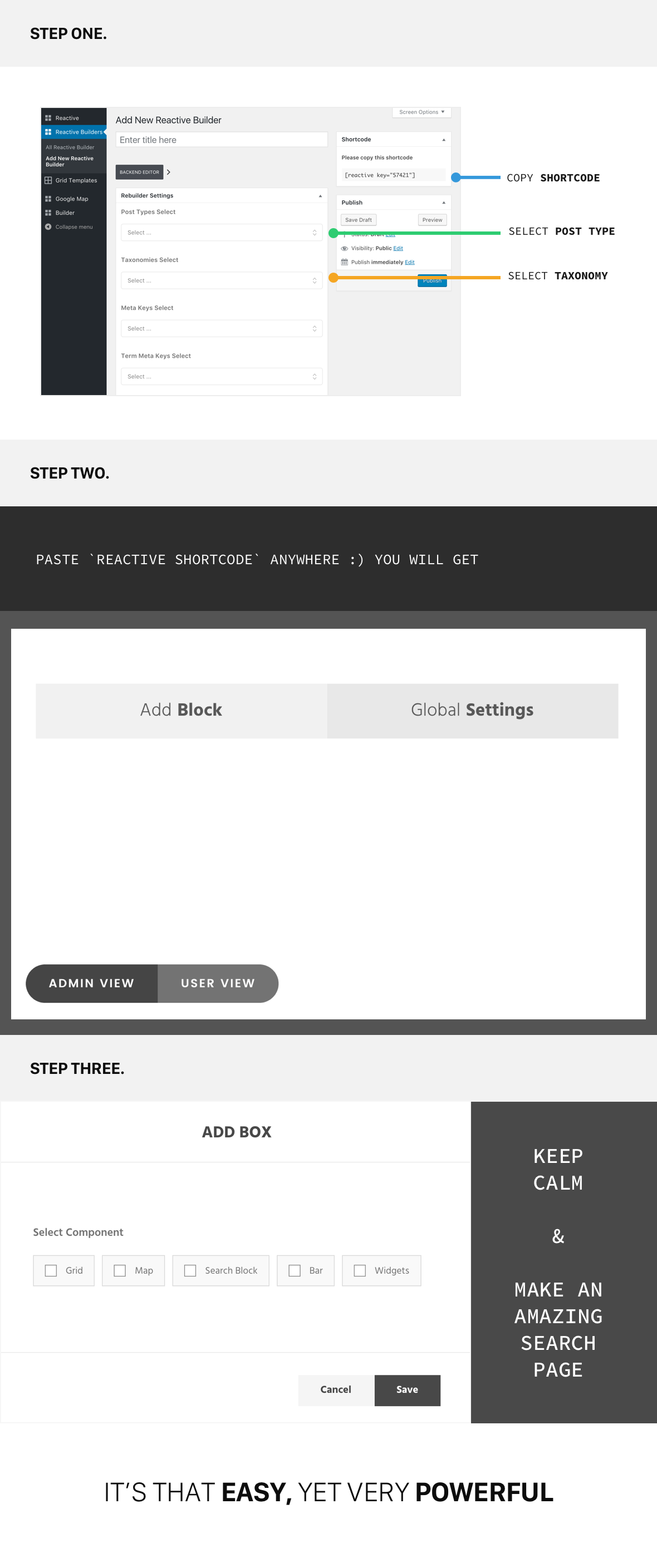
Task: Switch to USER VIEW toggle
Action: click(218, 983)
